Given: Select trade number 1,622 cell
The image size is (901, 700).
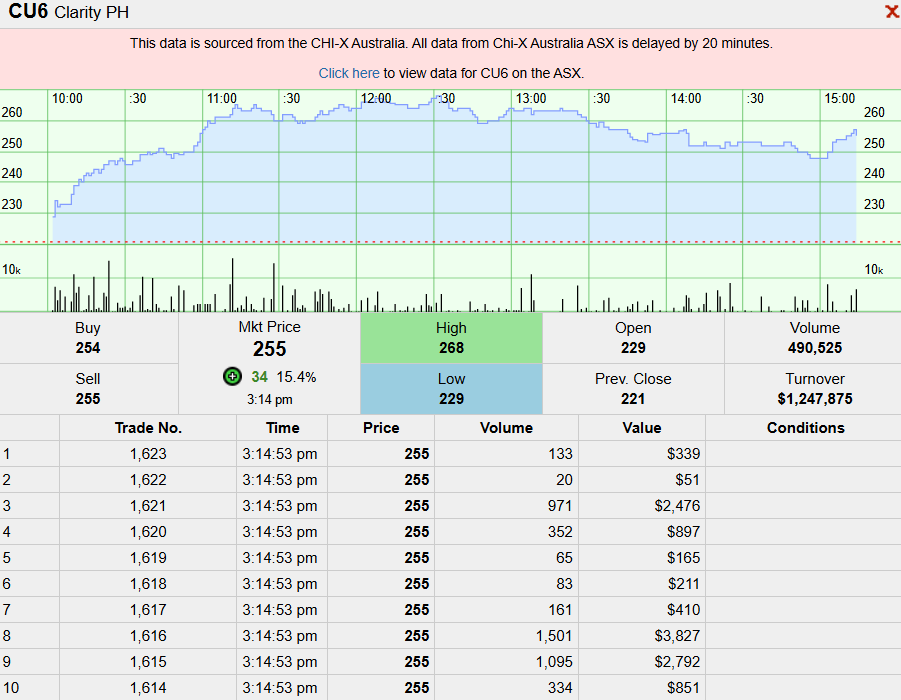Looking at the screenshot, I should point(148,480).
